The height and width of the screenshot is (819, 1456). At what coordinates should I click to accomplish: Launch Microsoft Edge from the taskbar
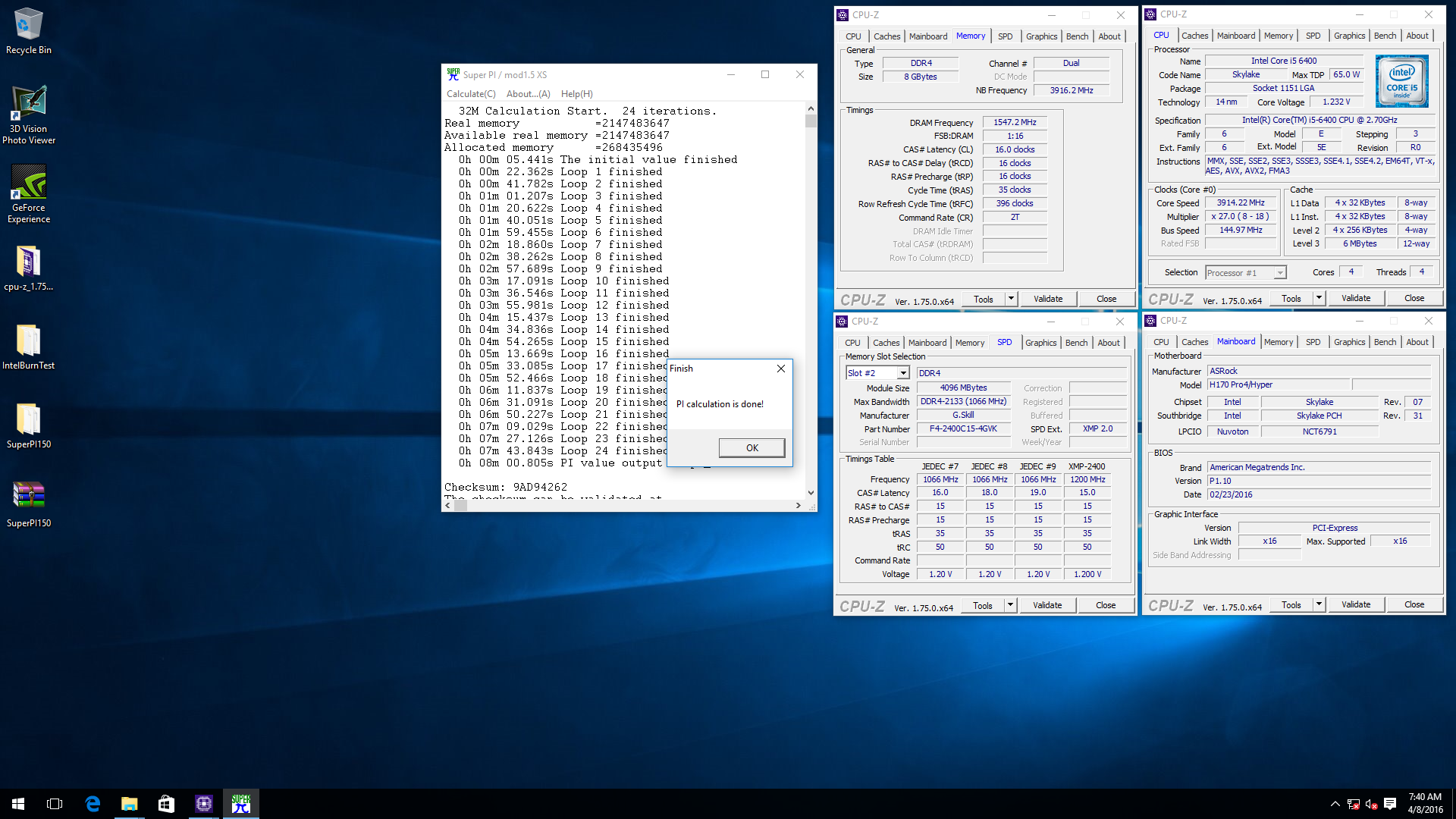(x=93, y=804)
